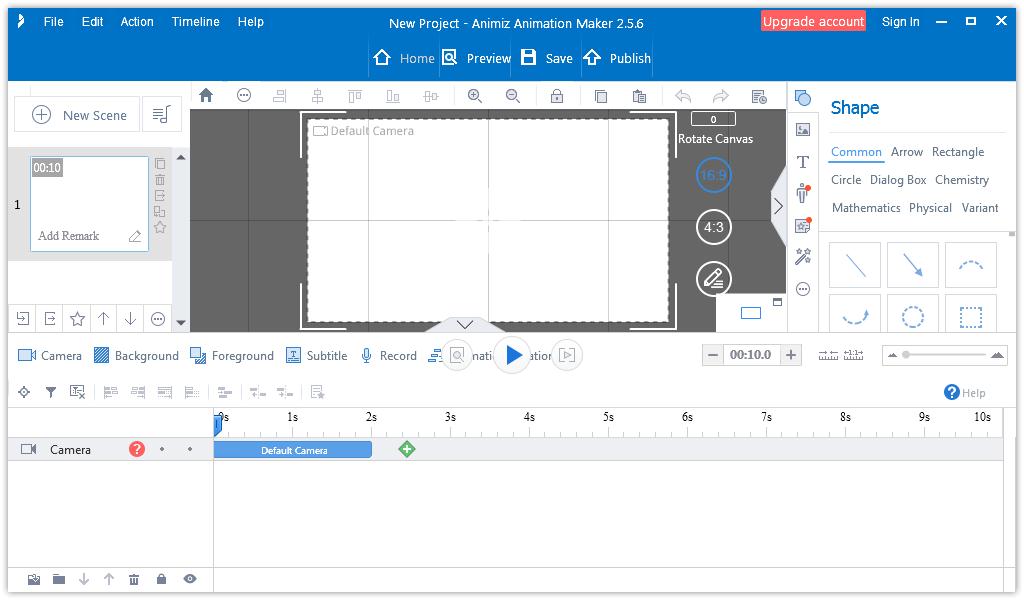
Task: Decrease scene duration with minus button
Action: [x=713, y=355]
